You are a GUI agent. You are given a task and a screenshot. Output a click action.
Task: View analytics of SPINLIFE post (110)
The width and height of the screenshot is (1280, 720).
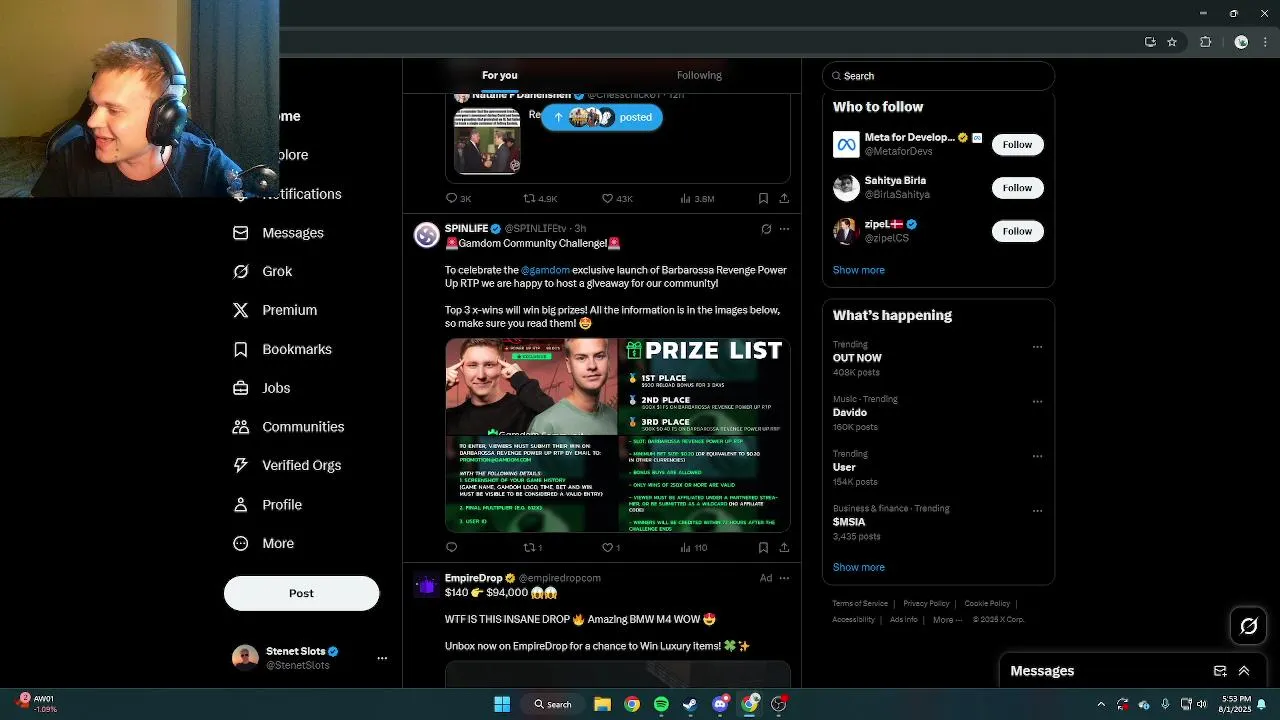(694, 547)
